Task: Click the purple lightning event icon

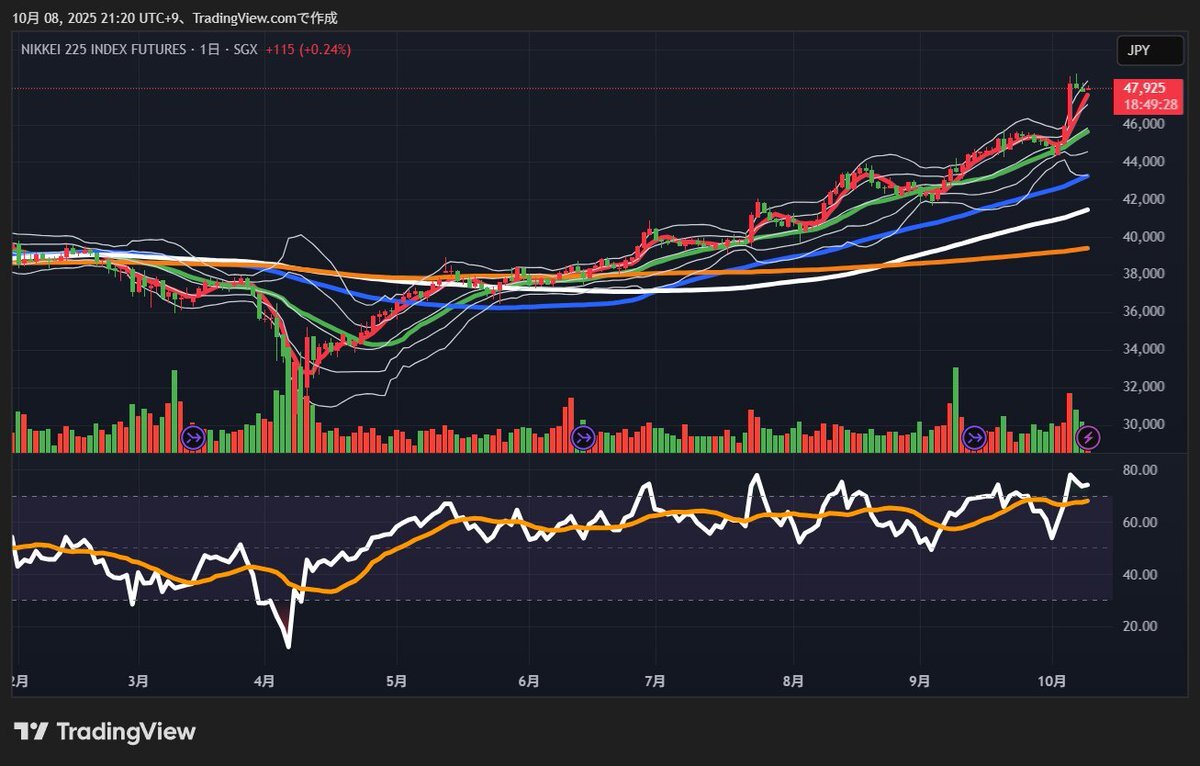Action: pos(1090,437)
